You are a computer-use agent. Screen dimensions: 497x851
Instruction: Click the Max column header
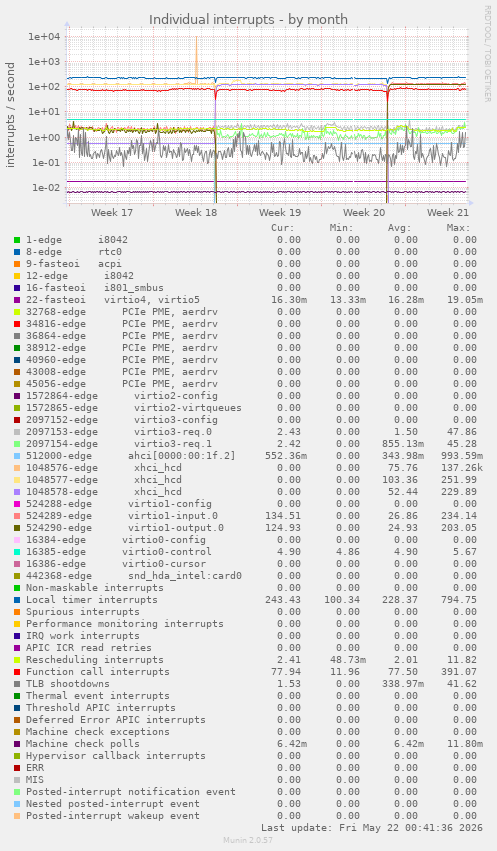point(458,228)
